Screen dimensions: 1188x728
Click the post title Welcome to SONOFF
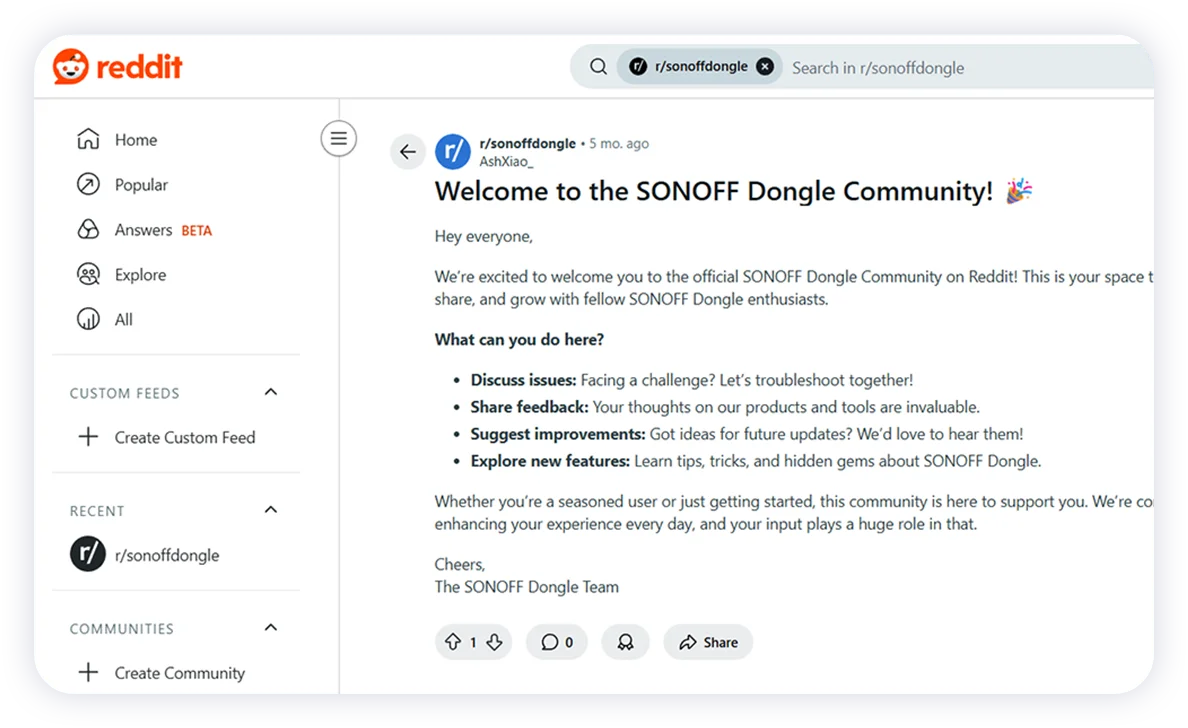[x=713, y=191]
